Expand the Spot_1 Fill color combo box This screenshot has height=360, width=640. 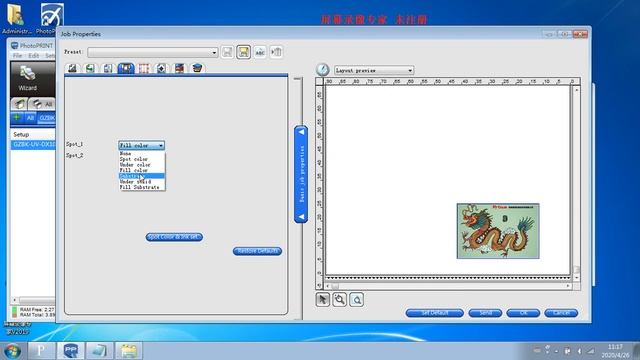[x=142, y=145]
